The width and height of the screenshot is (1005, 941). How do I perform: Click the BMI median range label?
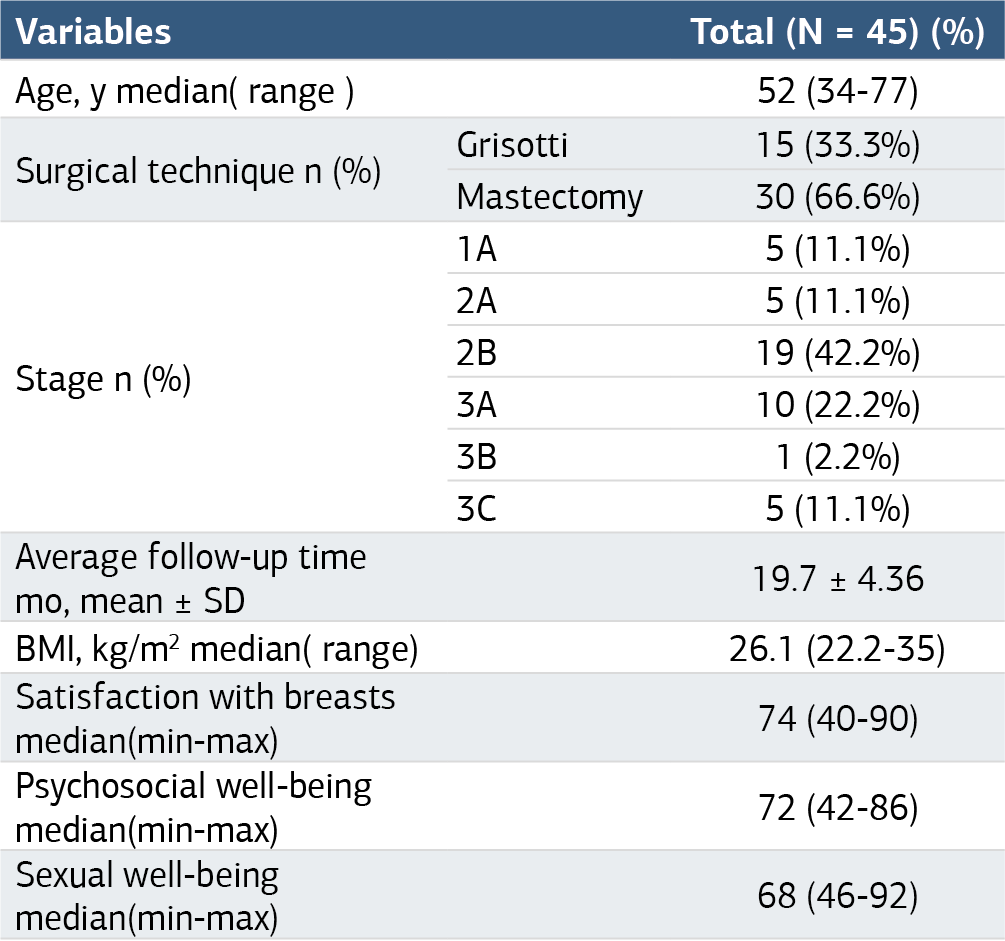point(217,649)
